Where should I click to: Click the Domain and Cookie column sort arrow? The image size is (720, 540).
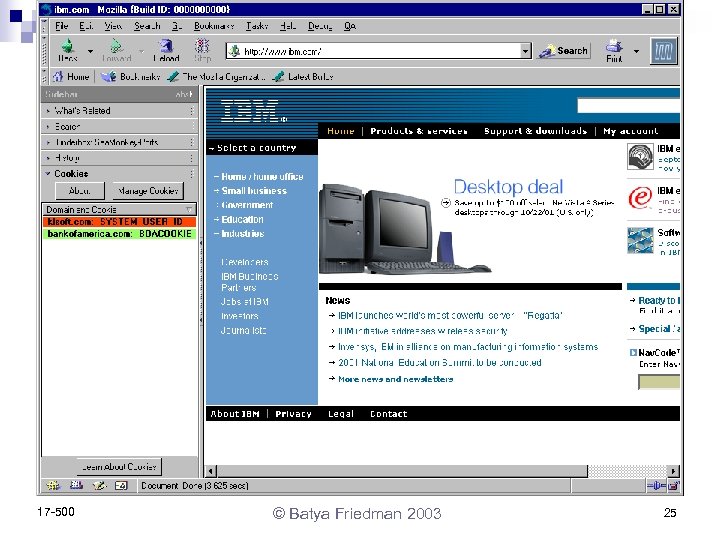point(189,209)
